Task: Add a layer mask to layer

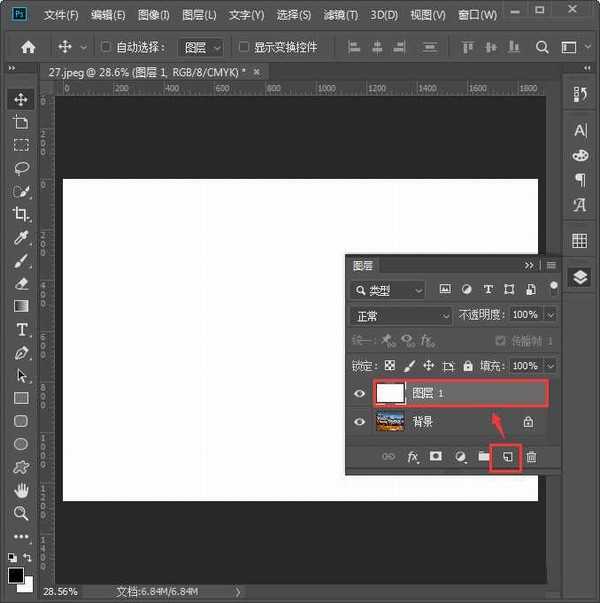Action: point(436,457)
